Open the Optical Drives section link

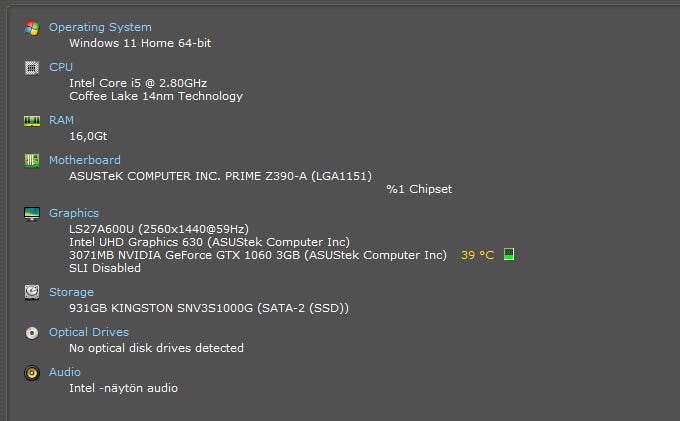pyautogui.click(x=88, y=332)
